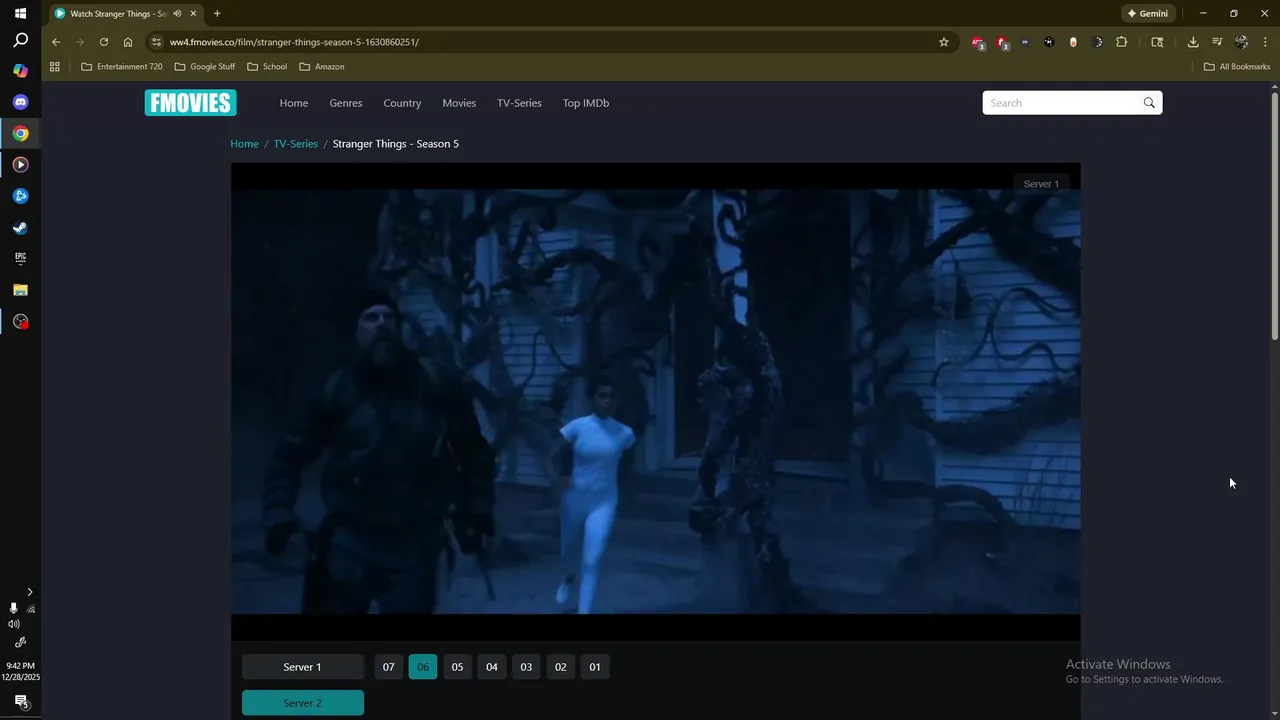Open the media player icon in the taskbar
The width and height of the screenshot is (1280, 720).
click(x=20, y=164)
